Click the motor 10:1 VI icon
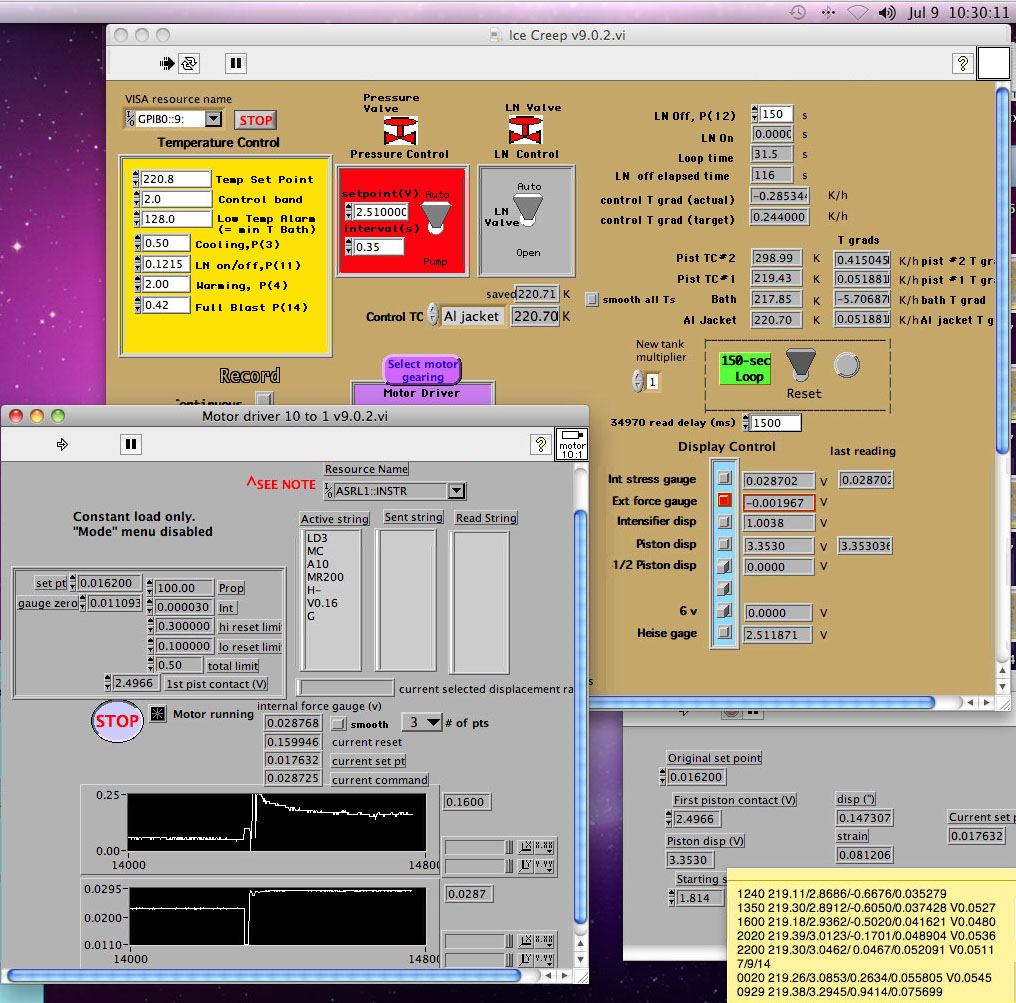Viewport: 1016px width, 1003px height. [572, 443]
